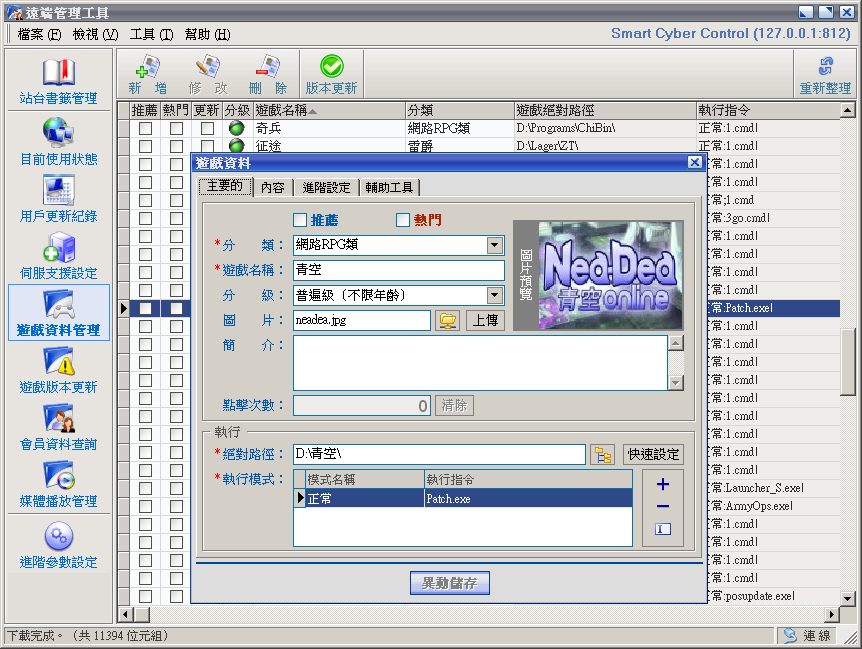The image size is (862, 649).
Task: Click the 新增 toolbar icon
Action: (x=148, y=74)
